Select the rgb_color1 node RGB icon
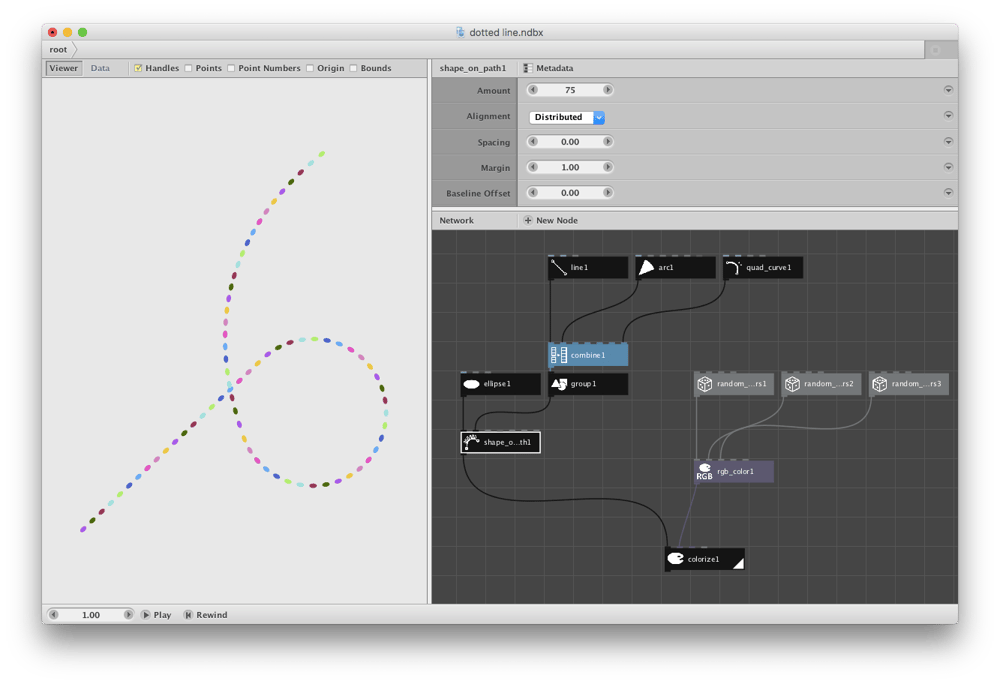1000x684 pixels. (x=704, y=472)
